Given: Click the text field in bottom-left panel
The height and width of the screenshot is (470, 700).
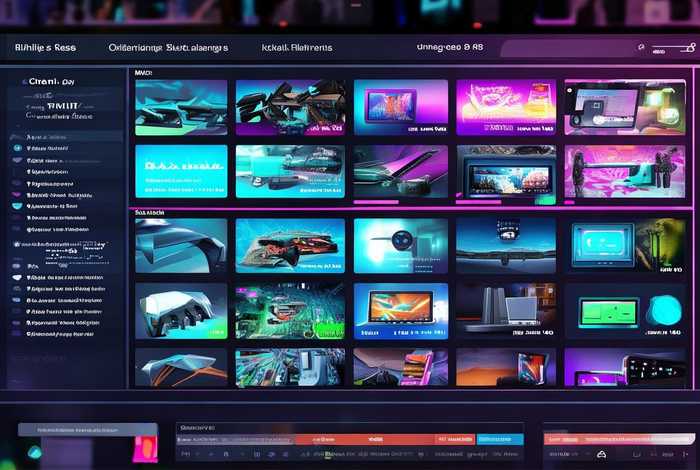Looking at the screenshot, I should point(88,429).
